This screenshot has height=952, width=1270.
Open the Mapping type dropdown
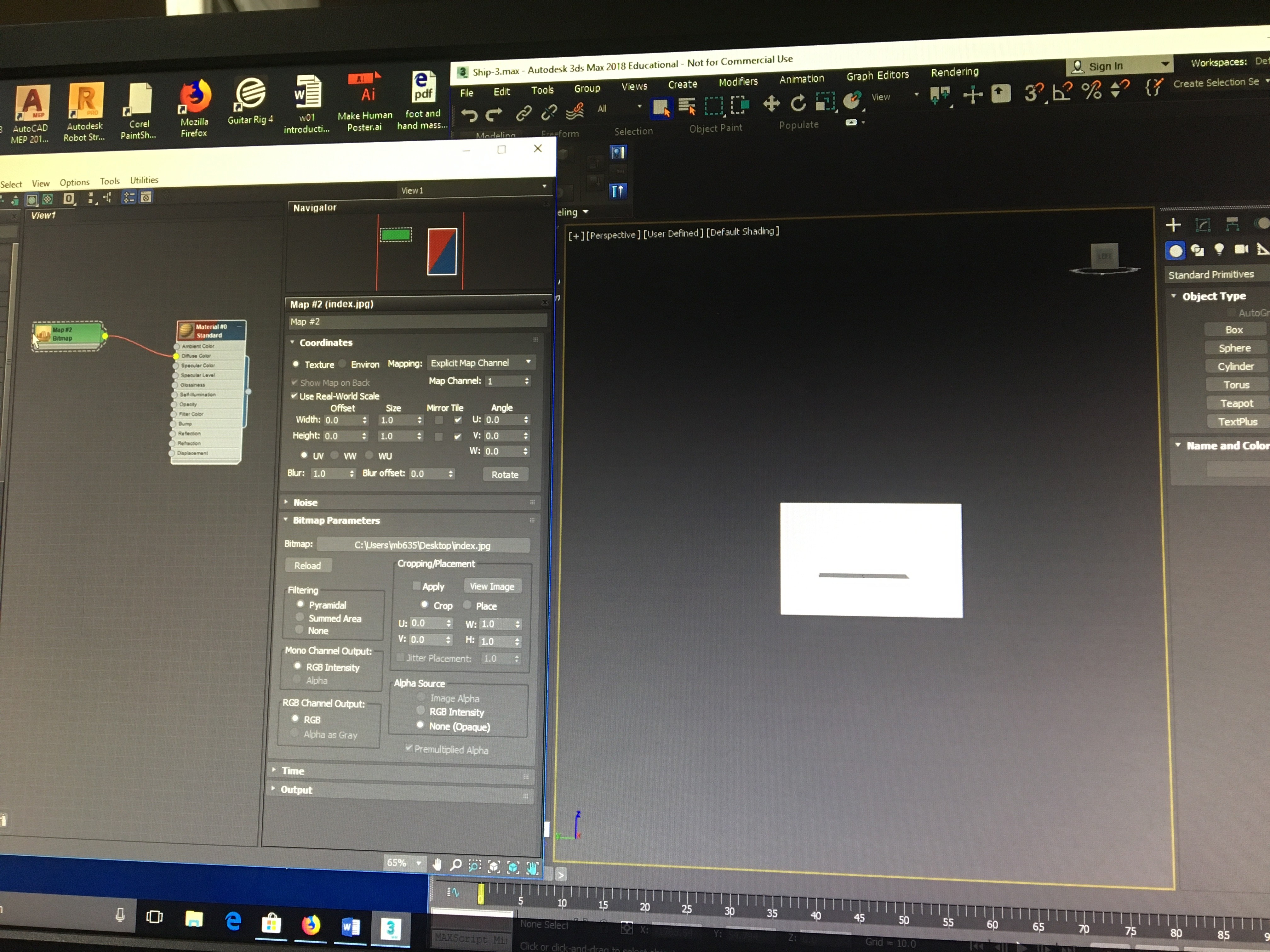[x=481, y=363]
